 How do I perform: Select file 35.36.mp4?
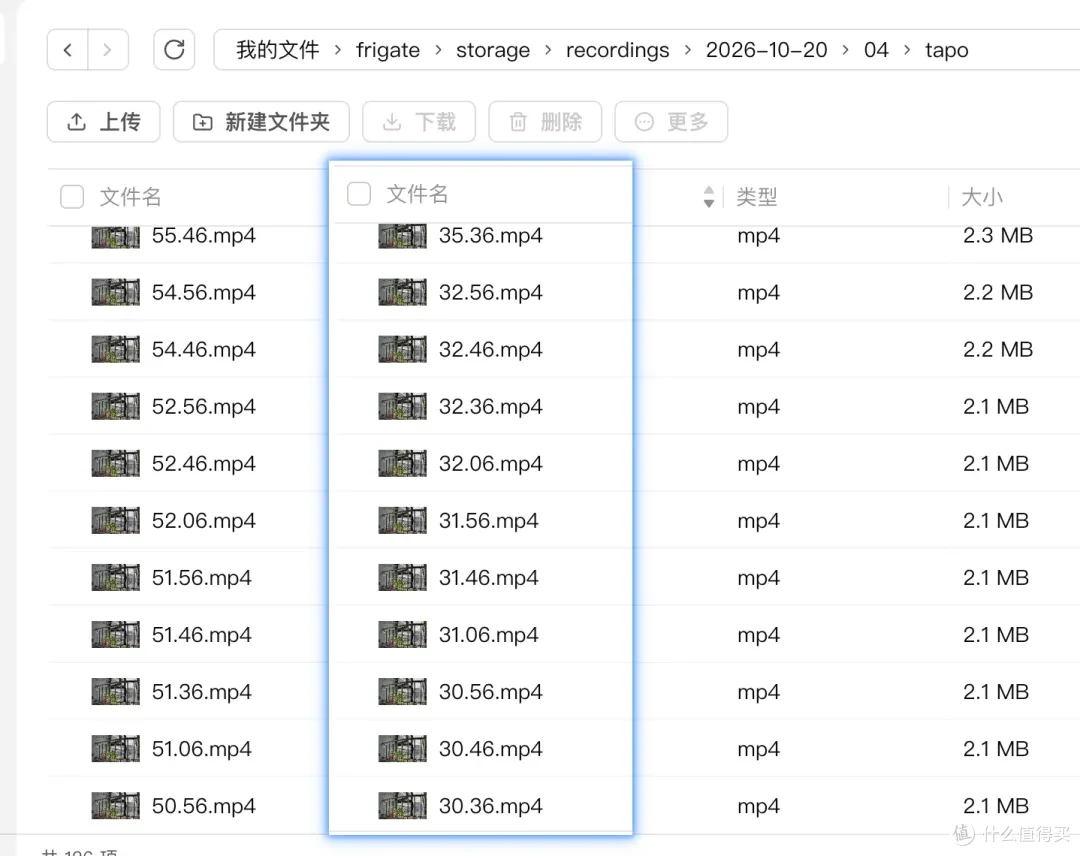(x=490, y=236)
